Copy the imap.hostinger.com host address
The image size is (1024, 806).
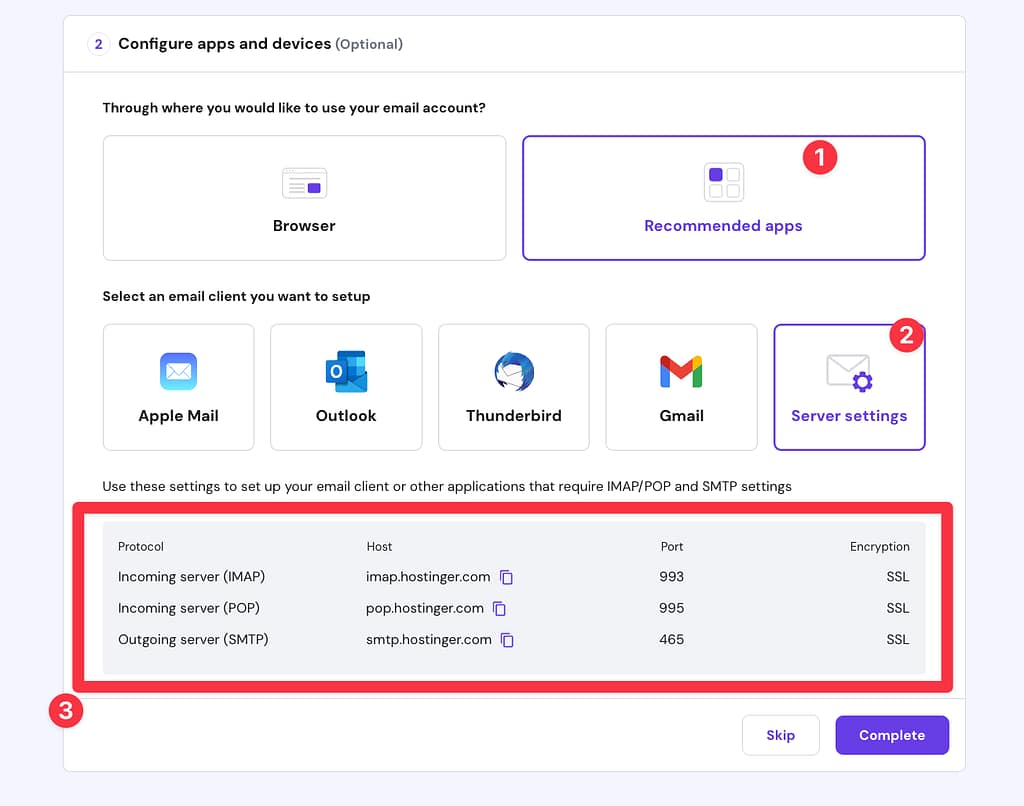505,577
